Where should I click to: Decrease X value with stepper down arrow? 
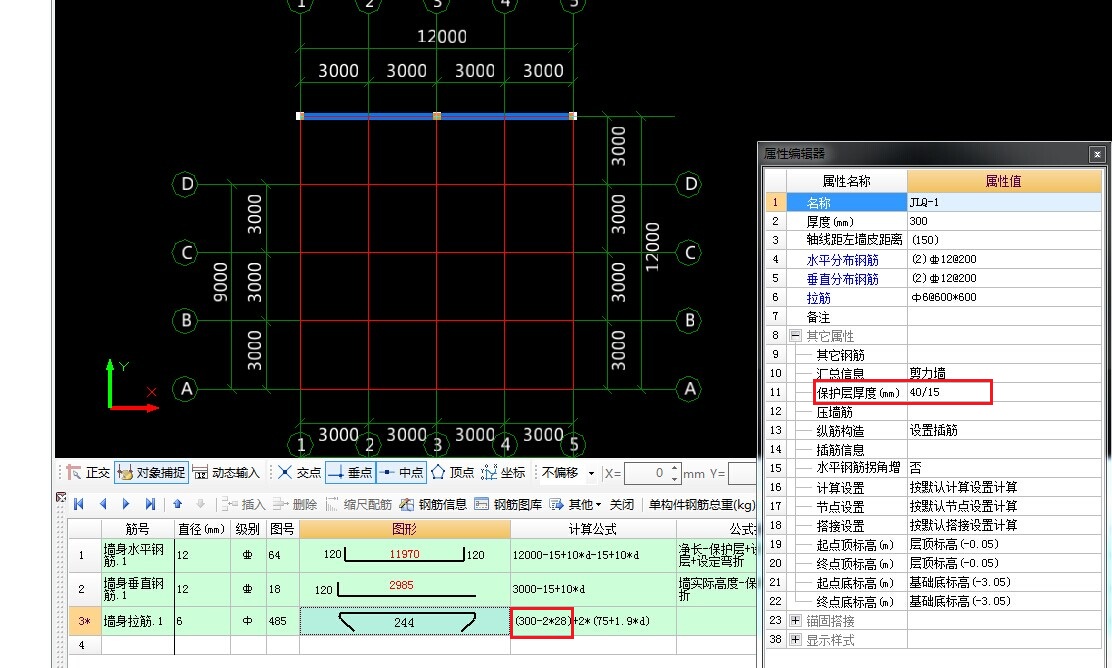click(x=674, y=479)
